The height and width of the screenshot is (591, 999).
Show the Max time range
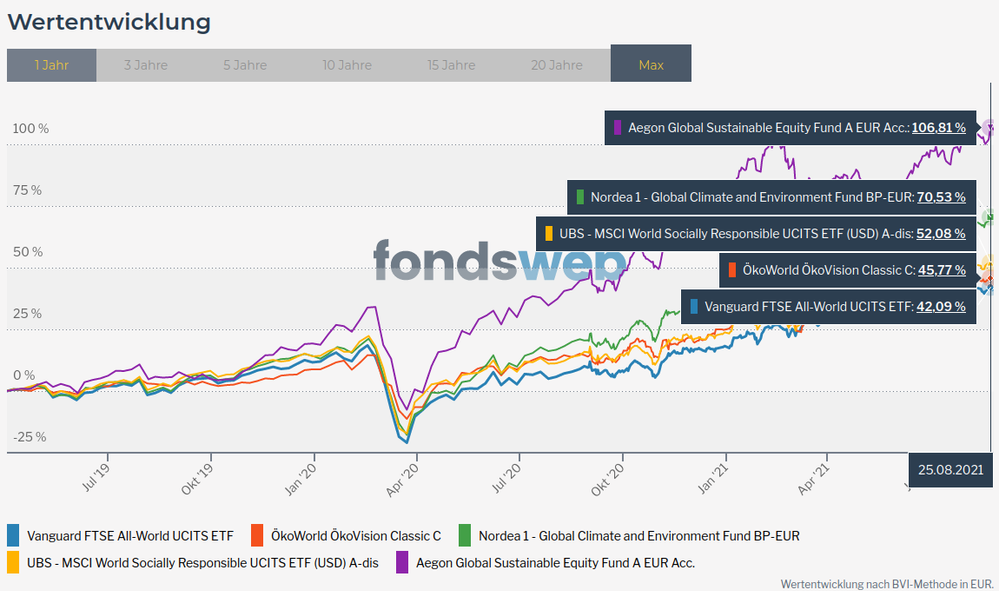point(651,65)
